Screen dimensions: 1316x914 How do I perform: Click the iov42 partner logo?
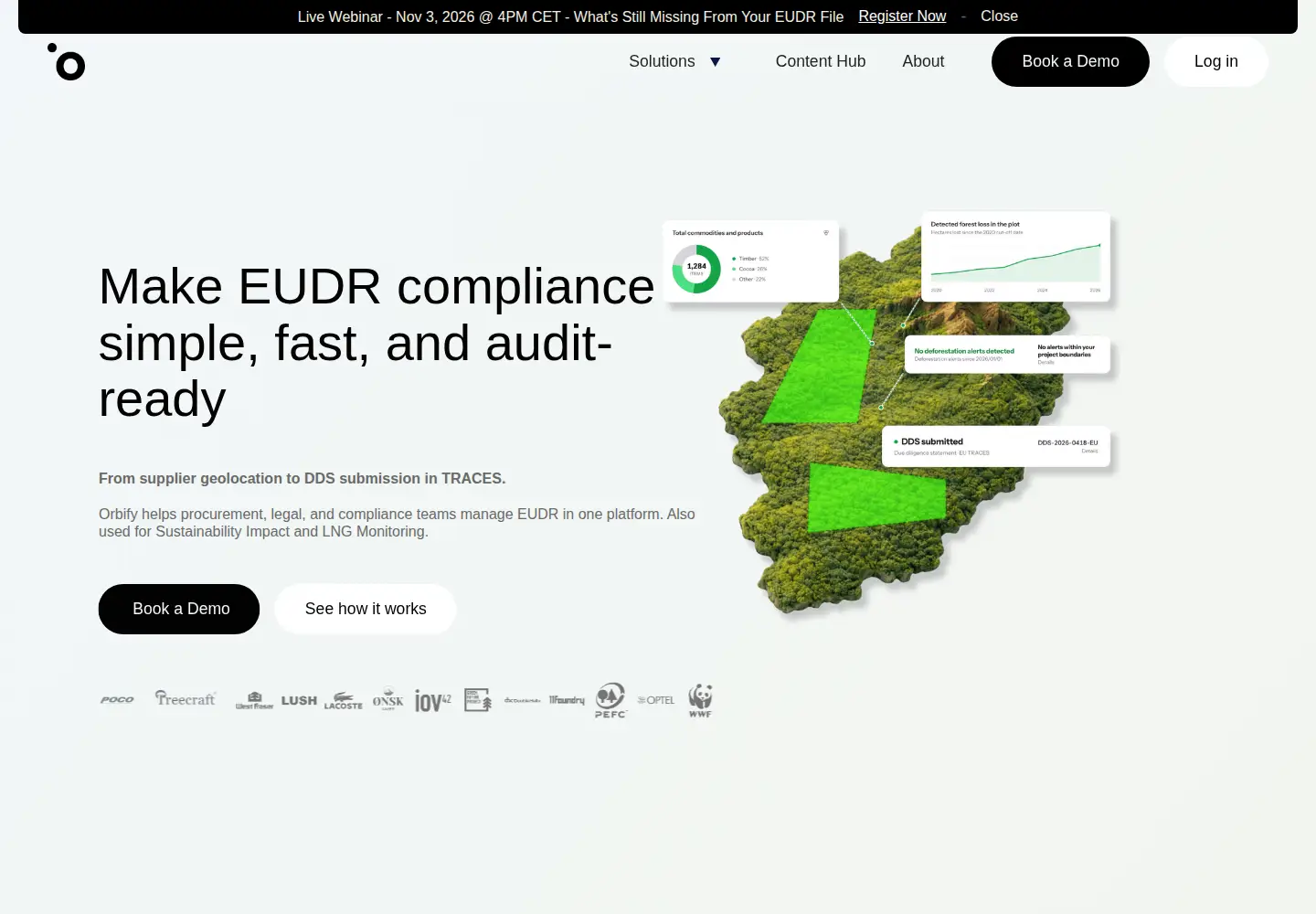[x=433, y=700]
